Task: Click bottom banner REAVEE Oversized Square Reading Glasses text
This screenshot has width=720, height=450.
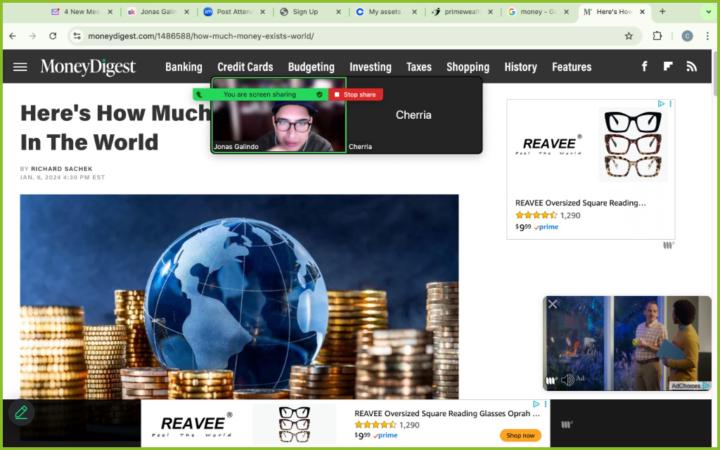Action: 447,413
